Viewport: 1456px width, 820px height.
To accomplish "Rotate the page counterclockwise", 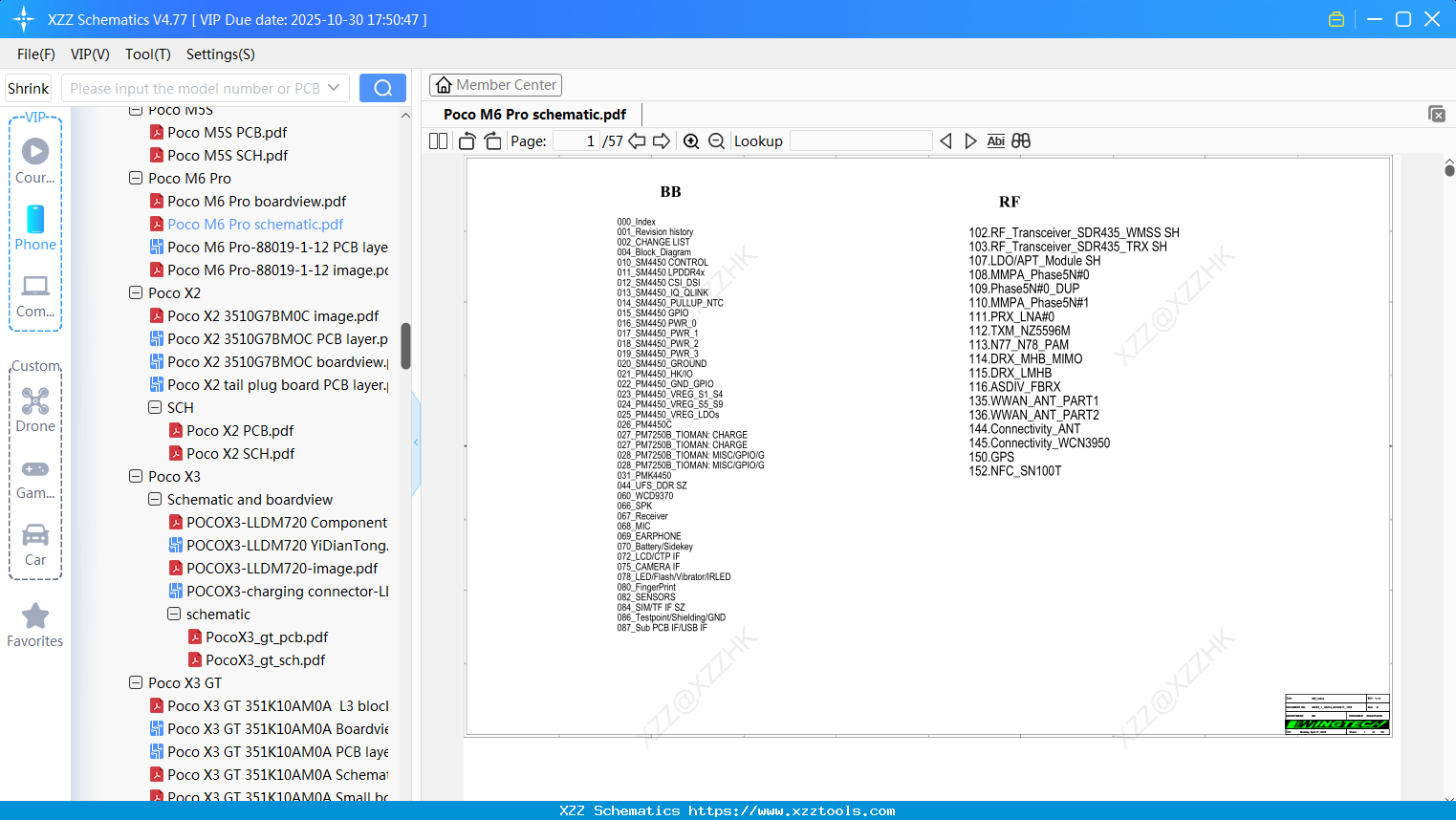I will (x=467, y=141).
